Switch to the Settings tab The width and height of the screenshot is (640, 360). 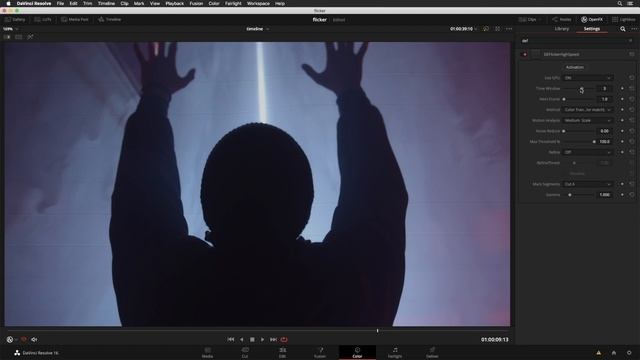click(591, 29)
